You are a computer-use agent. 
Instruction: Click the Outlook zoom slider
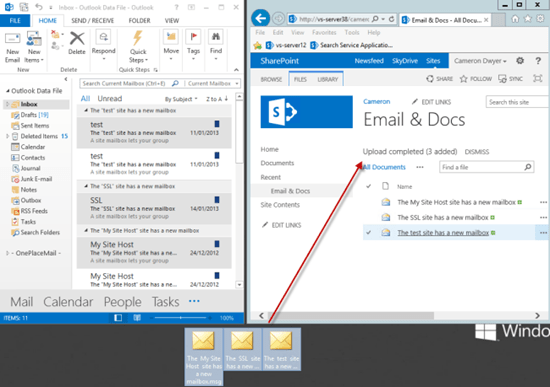click(180, 318)
